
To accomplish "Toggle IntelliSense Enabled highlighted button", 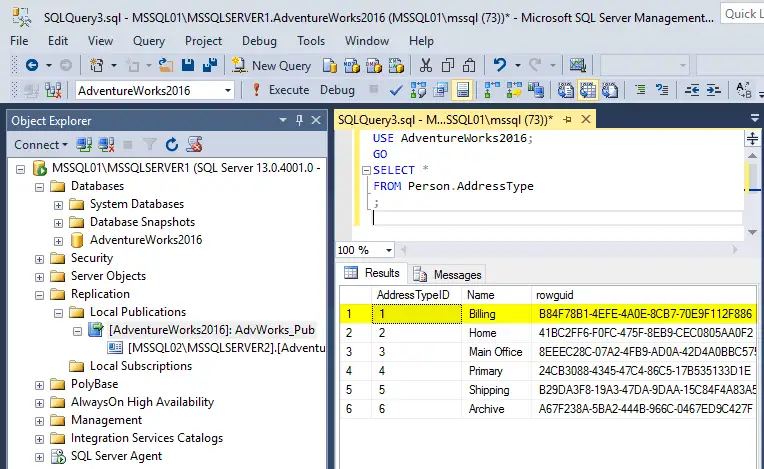I will coord(462,90).
